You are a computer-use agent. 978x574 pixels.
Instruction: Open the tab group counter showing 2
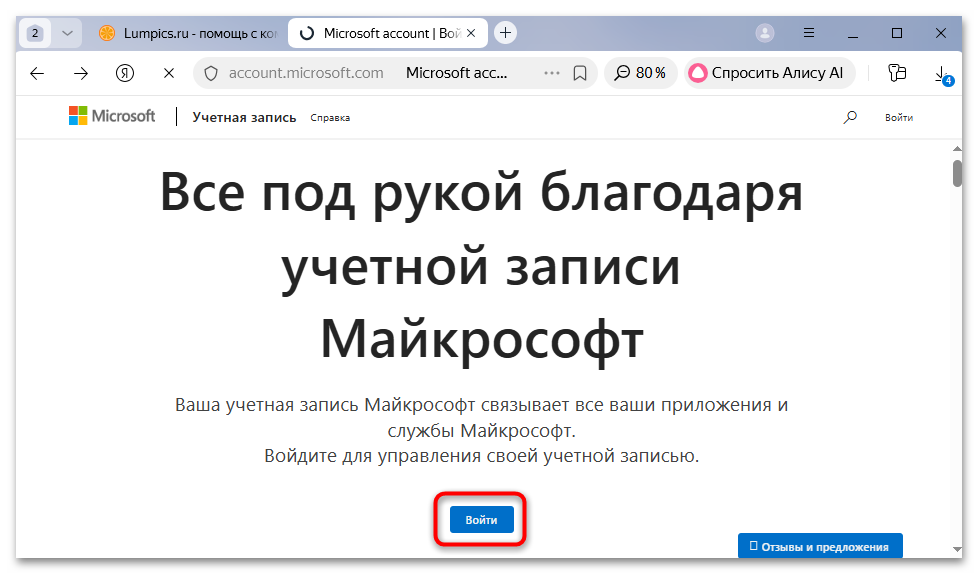point(35,33)
